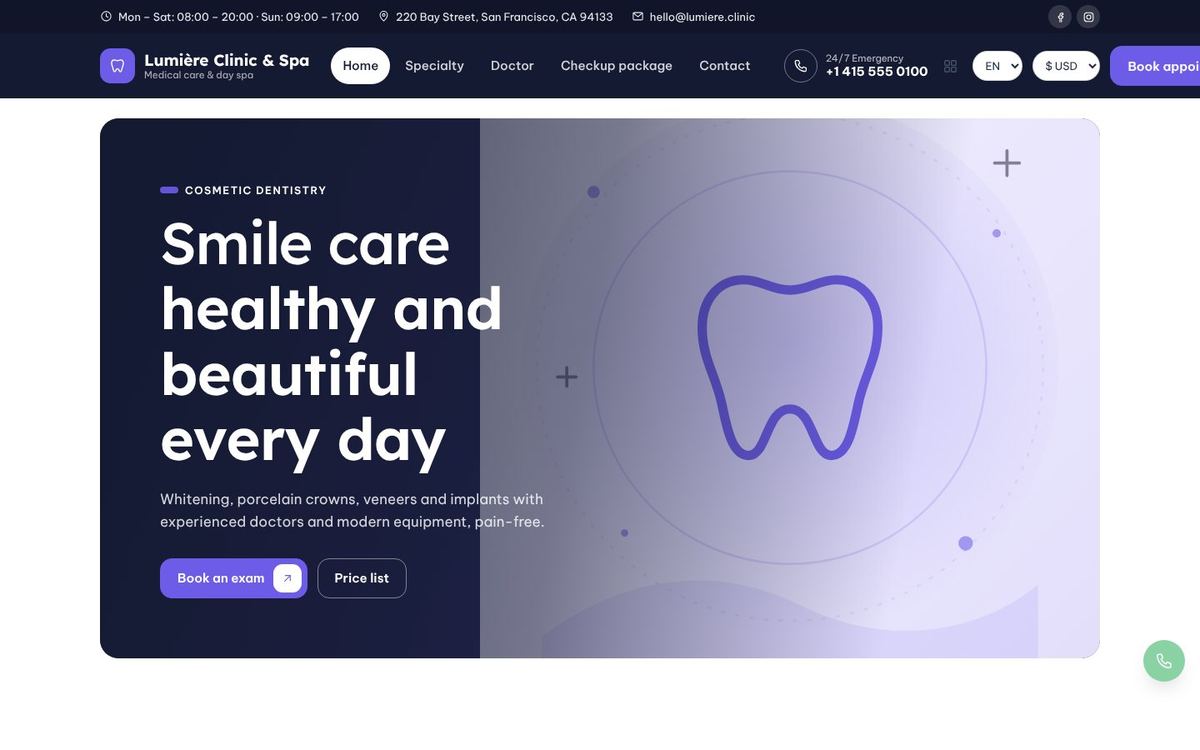This screenshot has height=750, width=1200.
Task: Click the emergency phone circle icon
Action: pyautogui.click(x=801, y=66)
